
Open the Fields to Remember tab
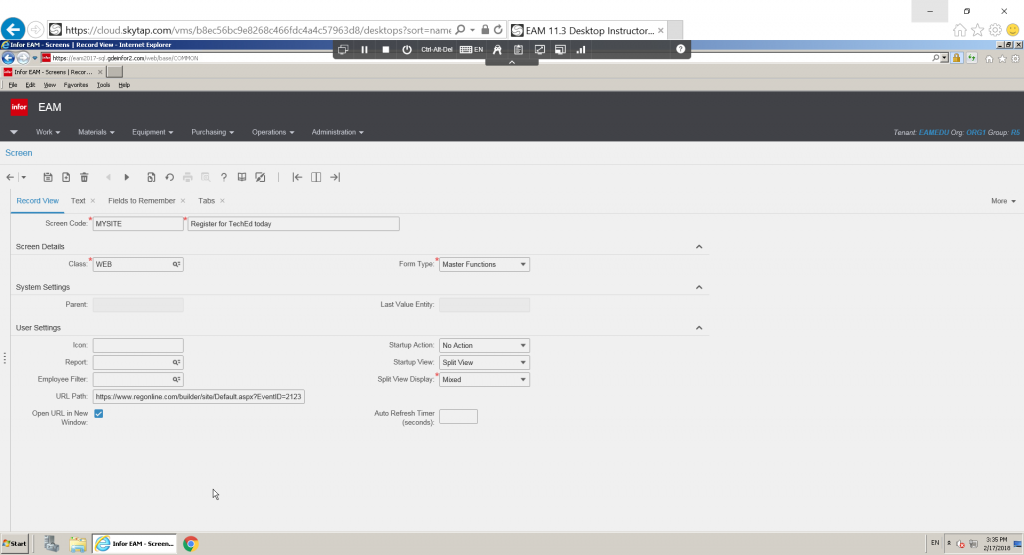(x=142, y=200)
